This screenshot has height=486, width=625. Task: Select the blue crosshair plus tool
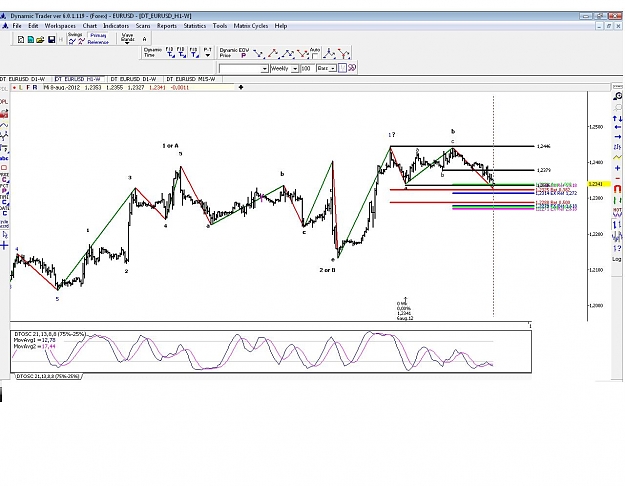[4, 245]
